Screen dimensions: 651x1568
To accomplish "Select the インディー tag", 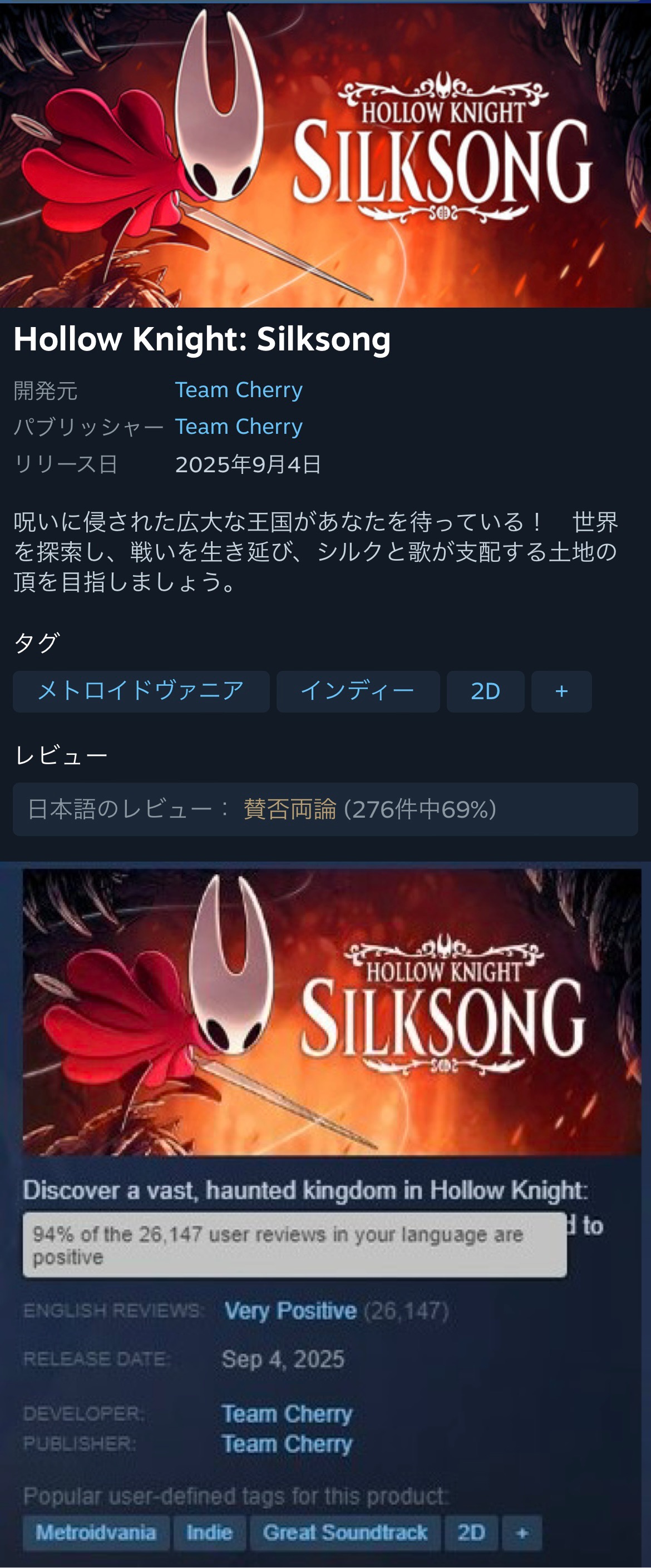I will 358,691.
